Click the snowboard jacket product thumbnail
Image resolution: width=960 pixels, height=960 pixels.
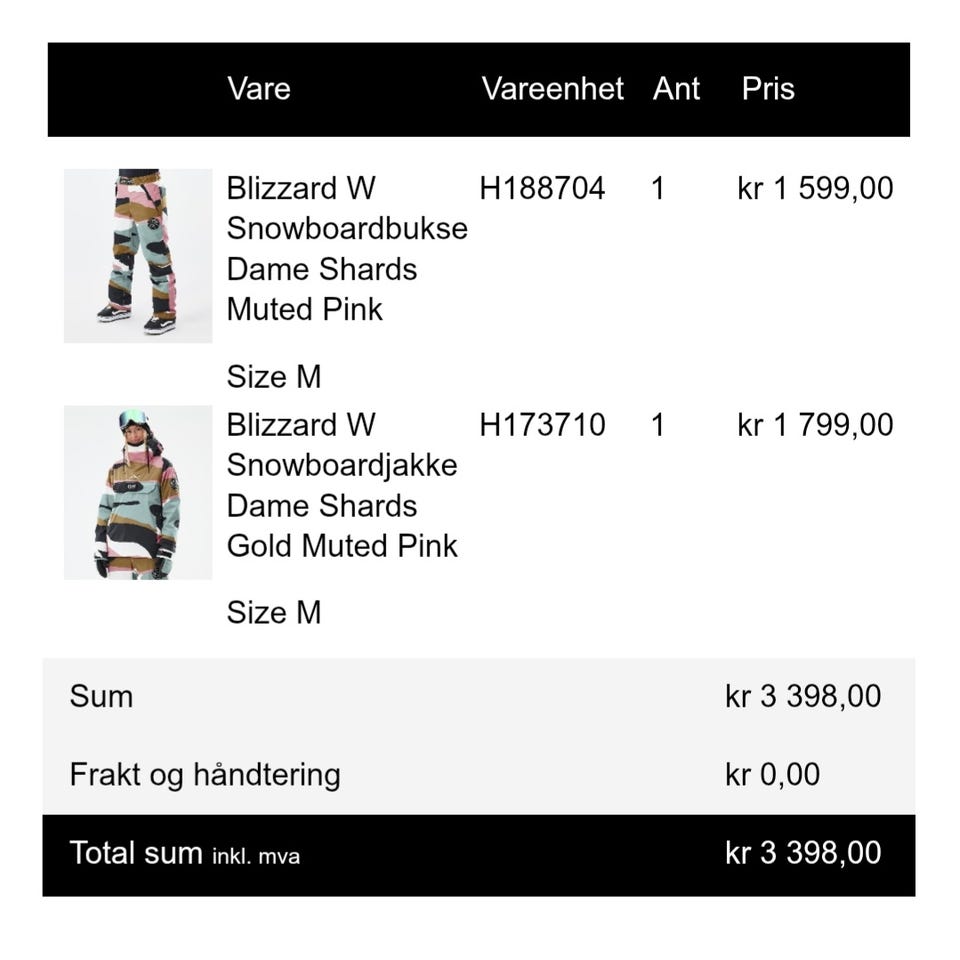pyautogui.click(x=138, y=492)
